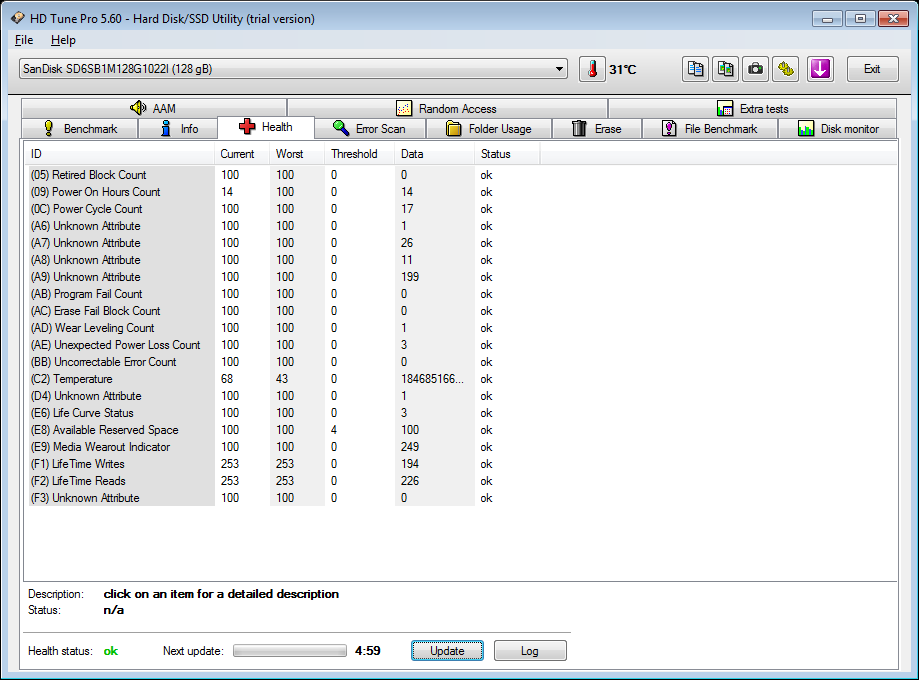
Task: Switch to the File Benchmark tab
Action: pyautogui.click(x=710, y=129)
